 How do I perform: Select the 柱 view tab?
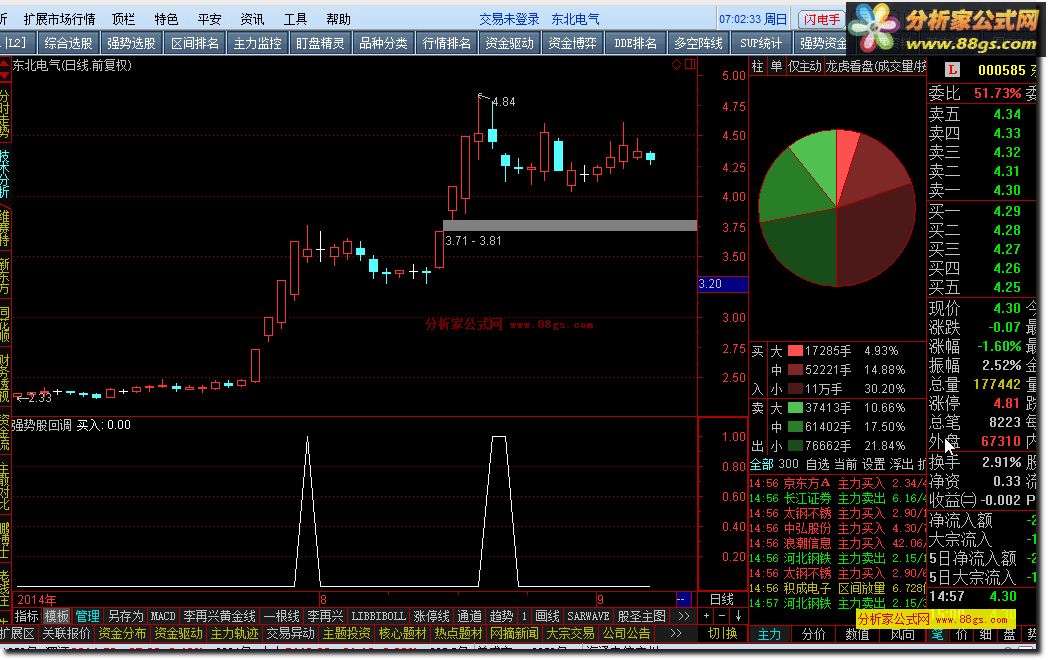pyautogui.click(x=757, y=66)
